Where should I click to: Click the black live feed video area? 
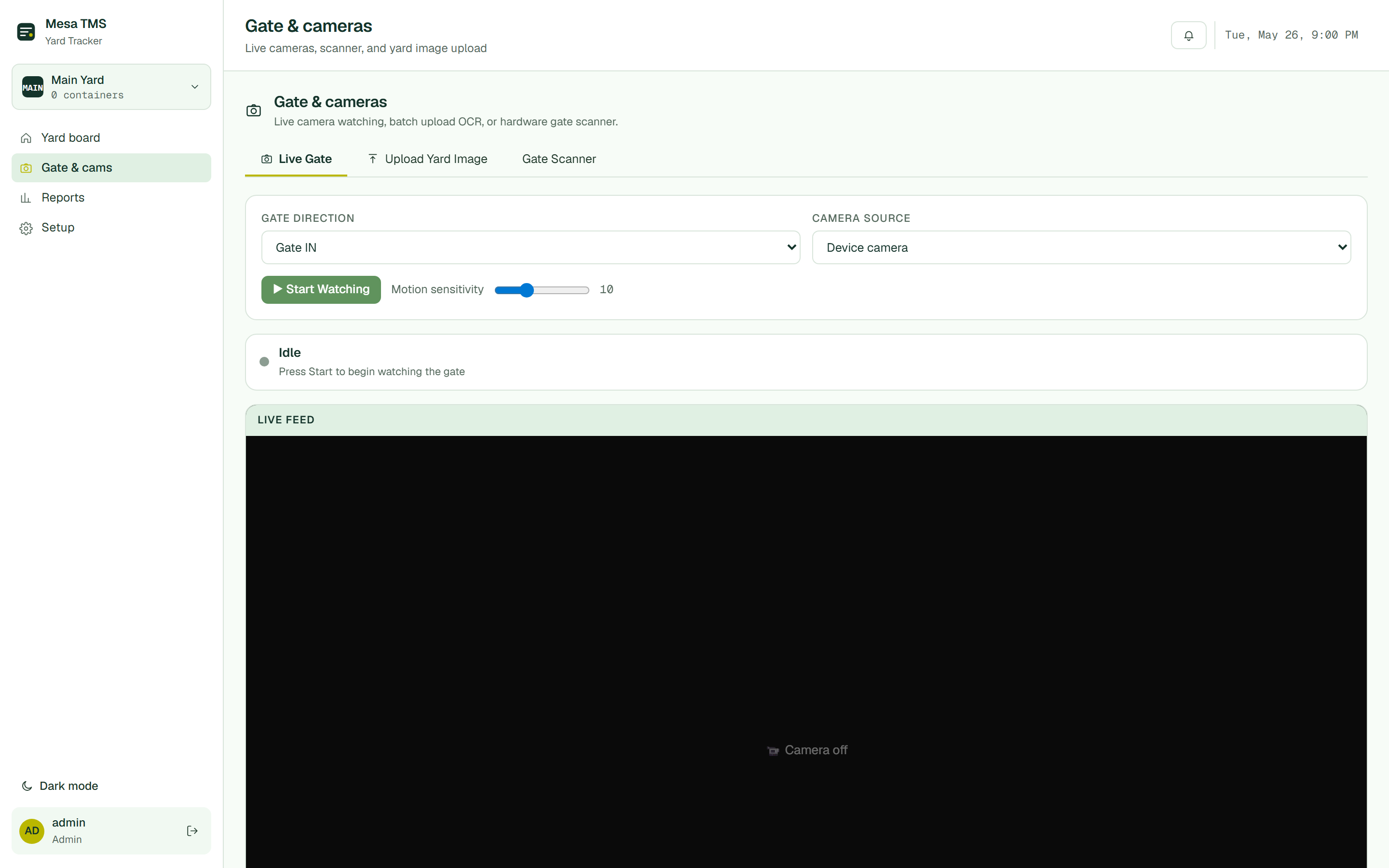click(x=806, y=651)
